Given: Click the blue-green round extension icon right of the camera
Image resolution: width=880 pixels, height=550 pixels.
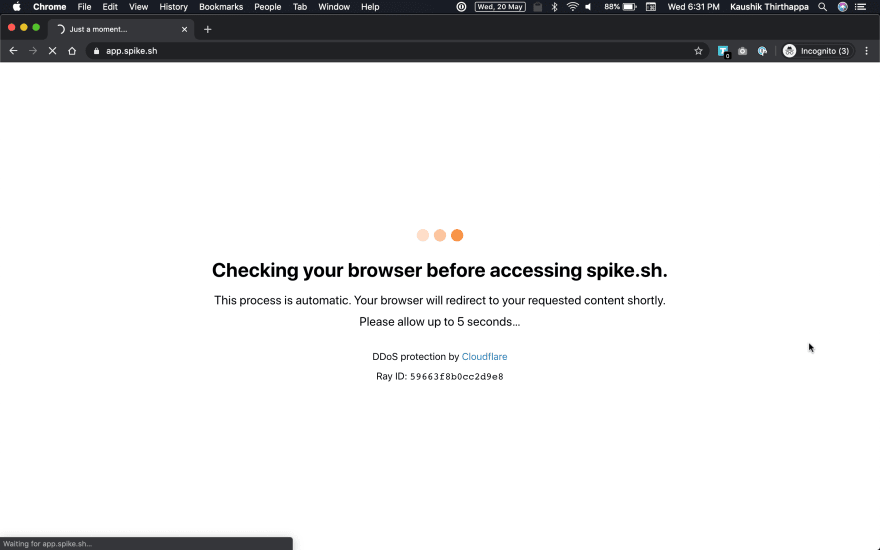Looking at the screenshot, I should pos(762,51).
